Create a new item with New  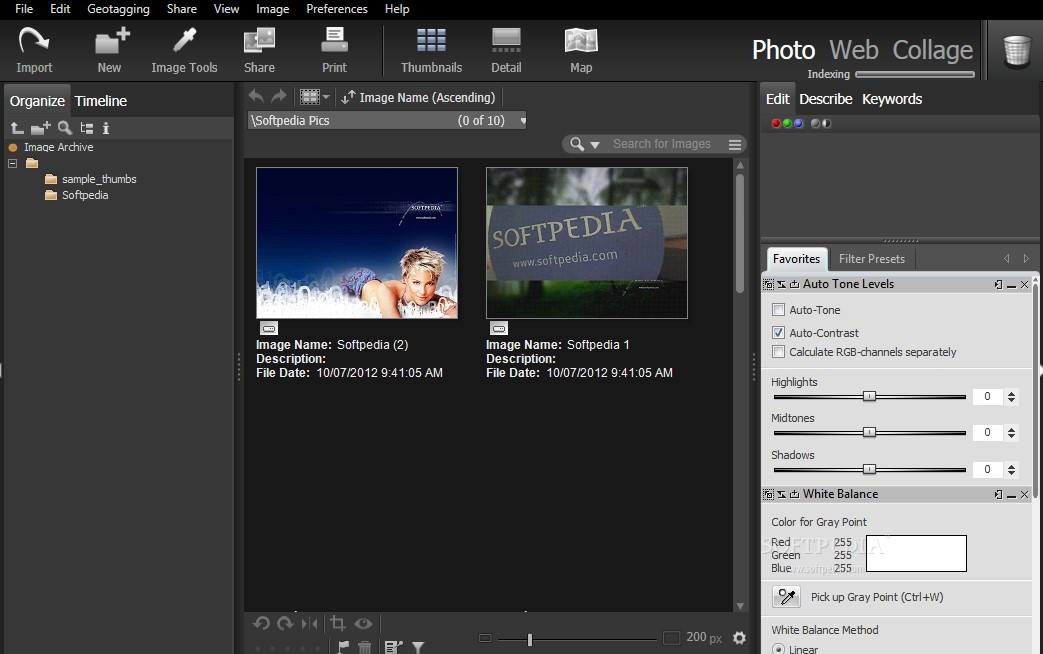(110, 50)
